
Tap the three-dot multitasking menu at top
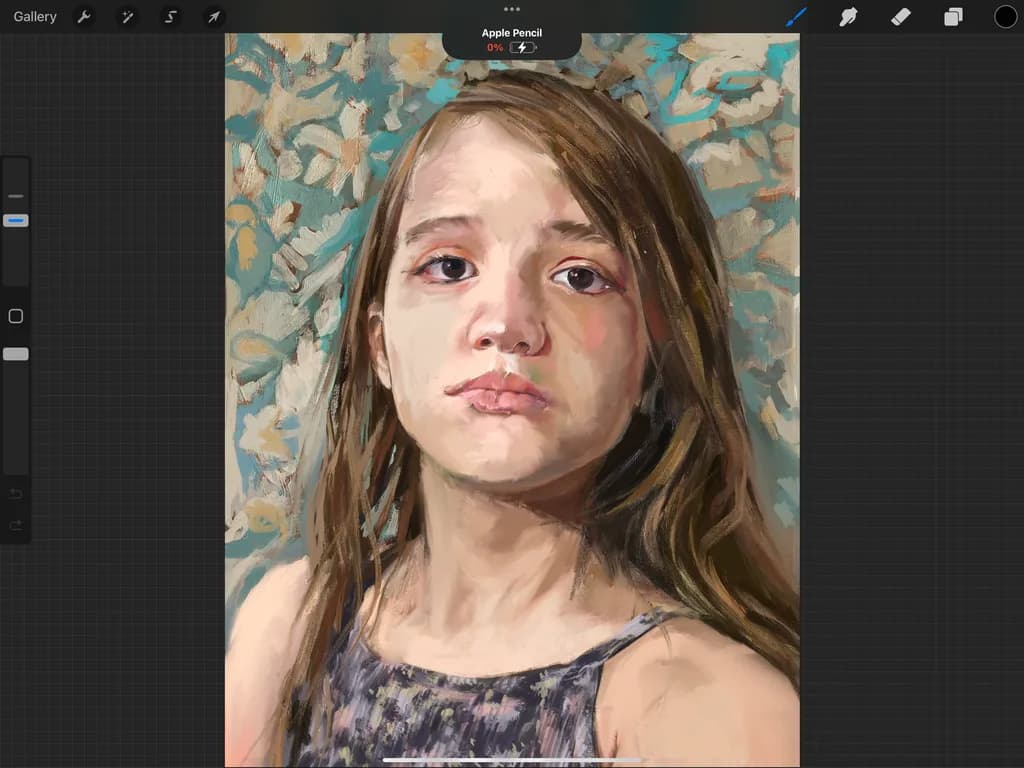tap(512, 9)
